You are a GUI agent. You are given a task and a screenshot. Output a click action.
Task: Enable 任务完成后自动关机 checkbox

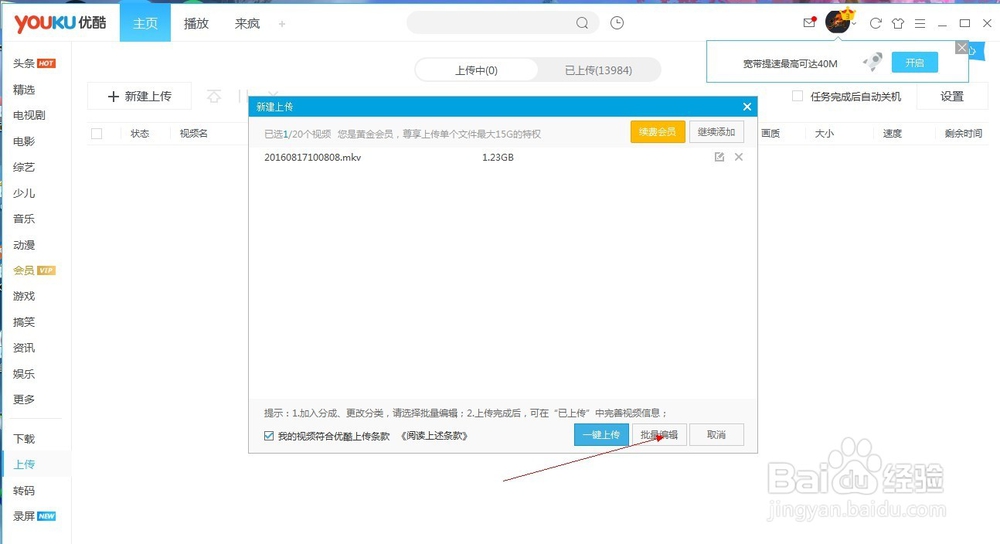797,96
